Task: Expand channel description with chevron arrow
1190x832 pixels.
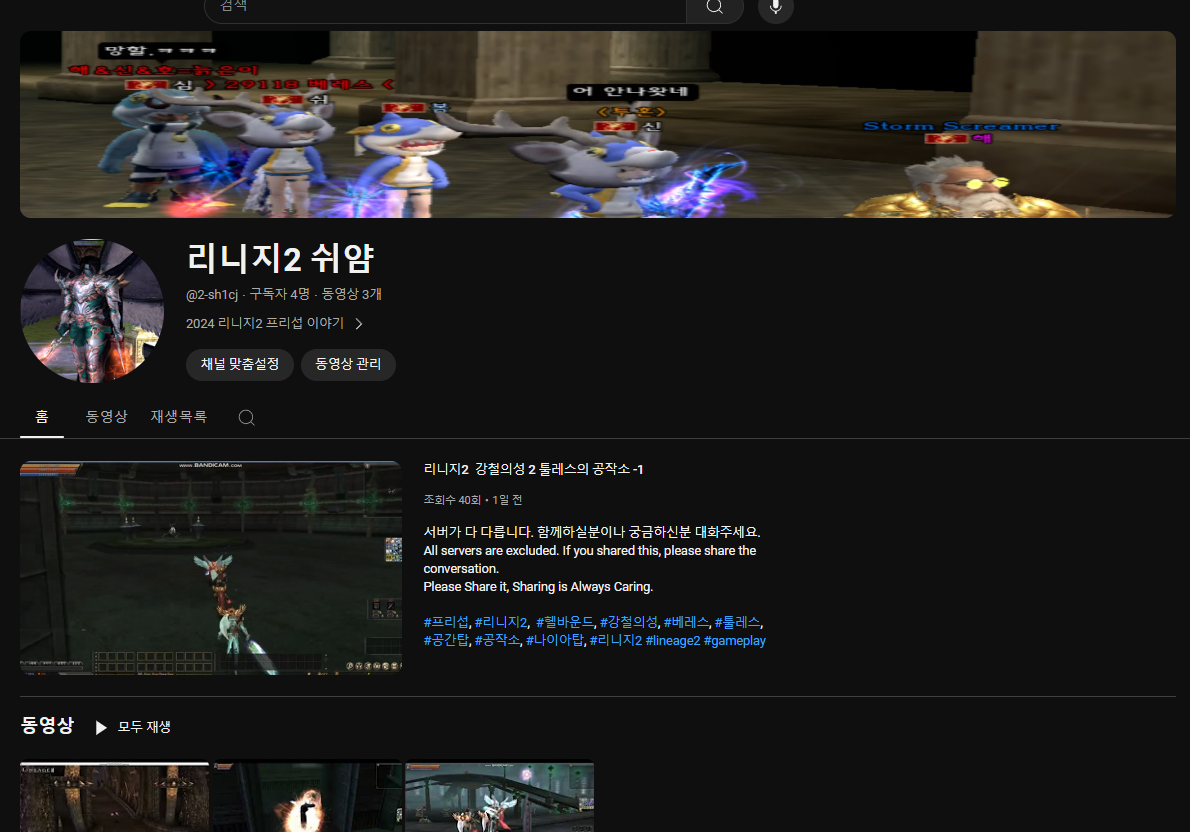Action: click(359, 323)
